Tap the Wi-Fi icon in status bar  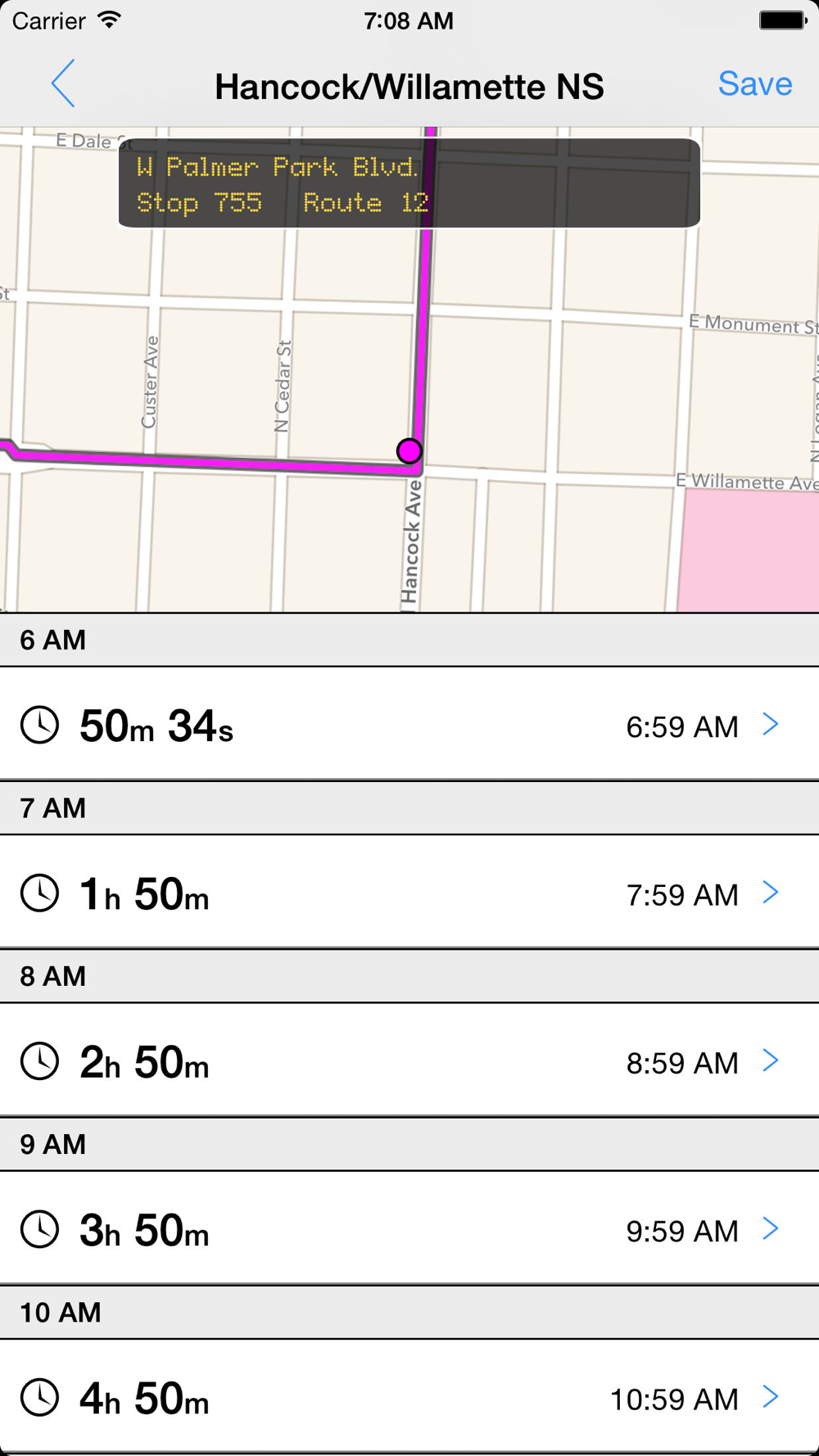109,20
